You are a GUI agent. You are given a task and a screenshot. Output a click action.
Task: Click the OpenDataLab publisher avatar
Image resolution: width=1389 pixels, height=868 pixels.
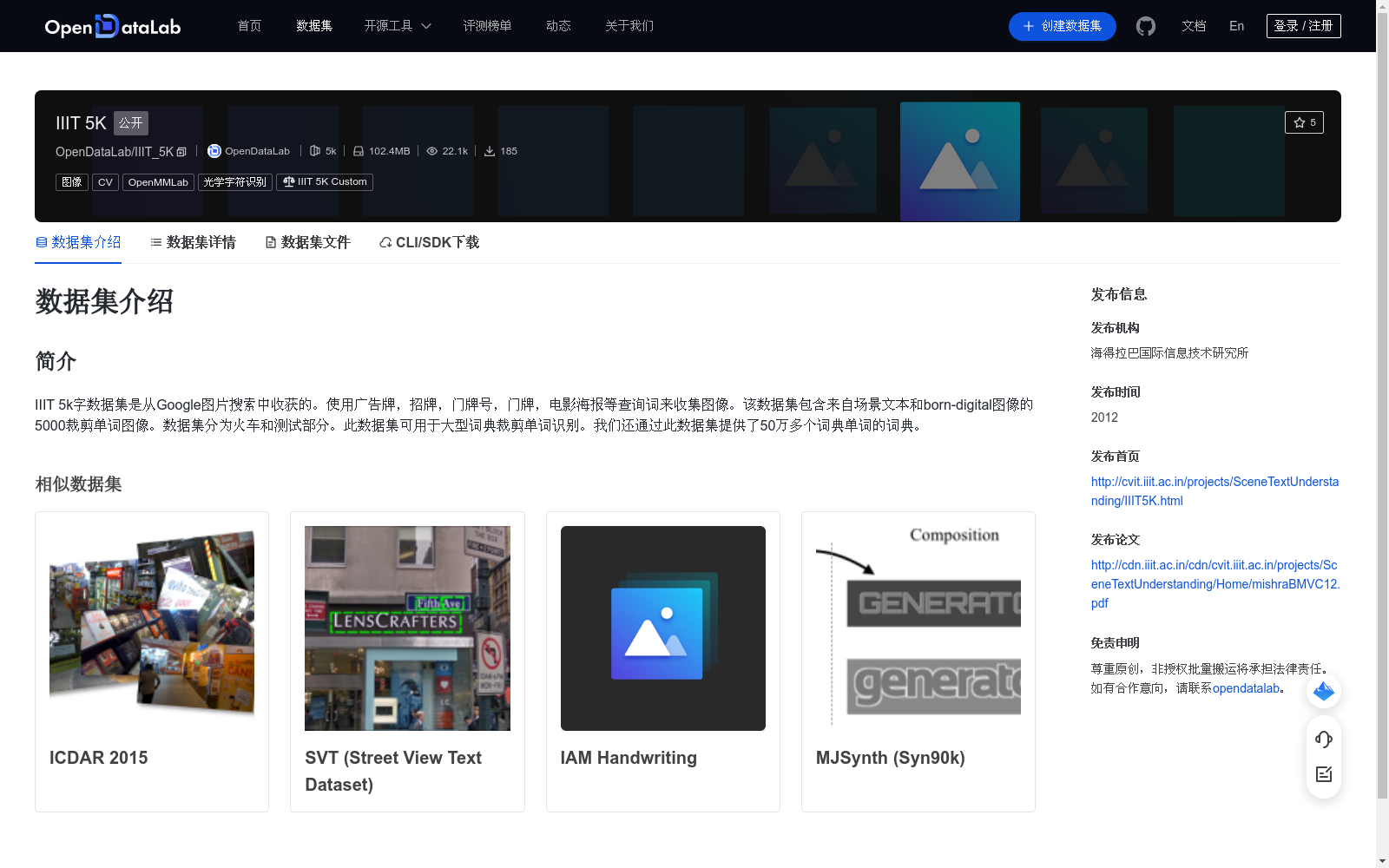(214, 151)
